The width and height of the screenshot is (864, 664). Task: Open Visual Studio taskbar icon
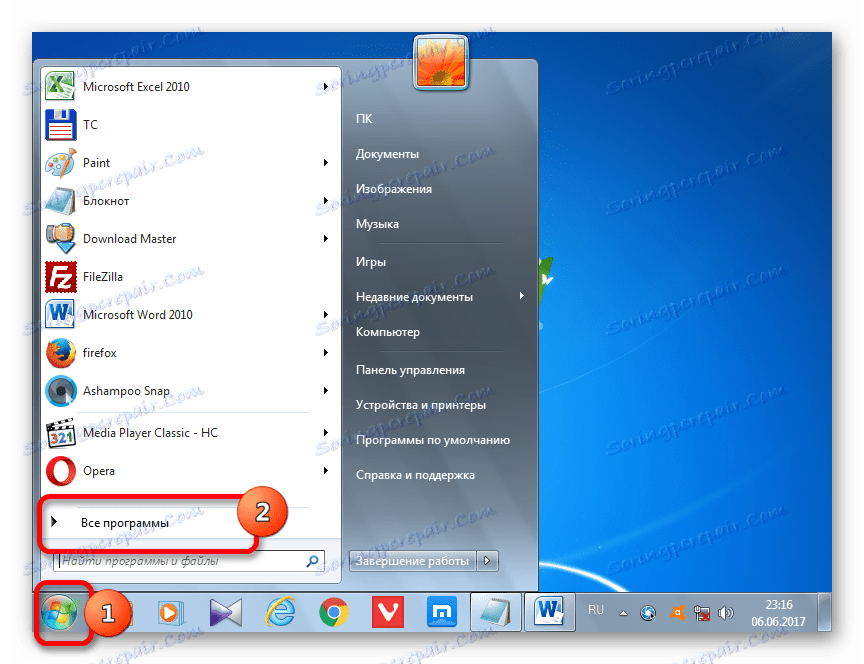226,612
